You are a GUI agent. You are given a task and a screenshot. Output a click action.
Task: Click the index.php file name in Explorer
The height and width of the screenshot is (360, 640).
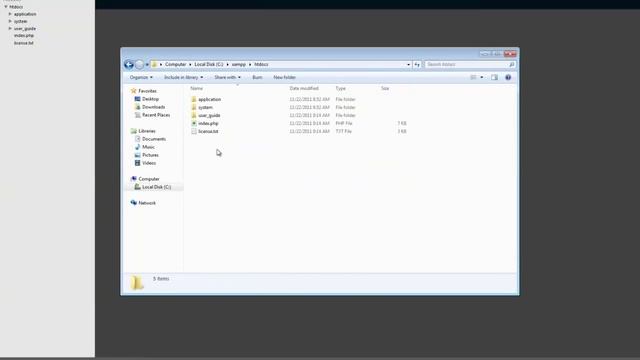point(208,123)
